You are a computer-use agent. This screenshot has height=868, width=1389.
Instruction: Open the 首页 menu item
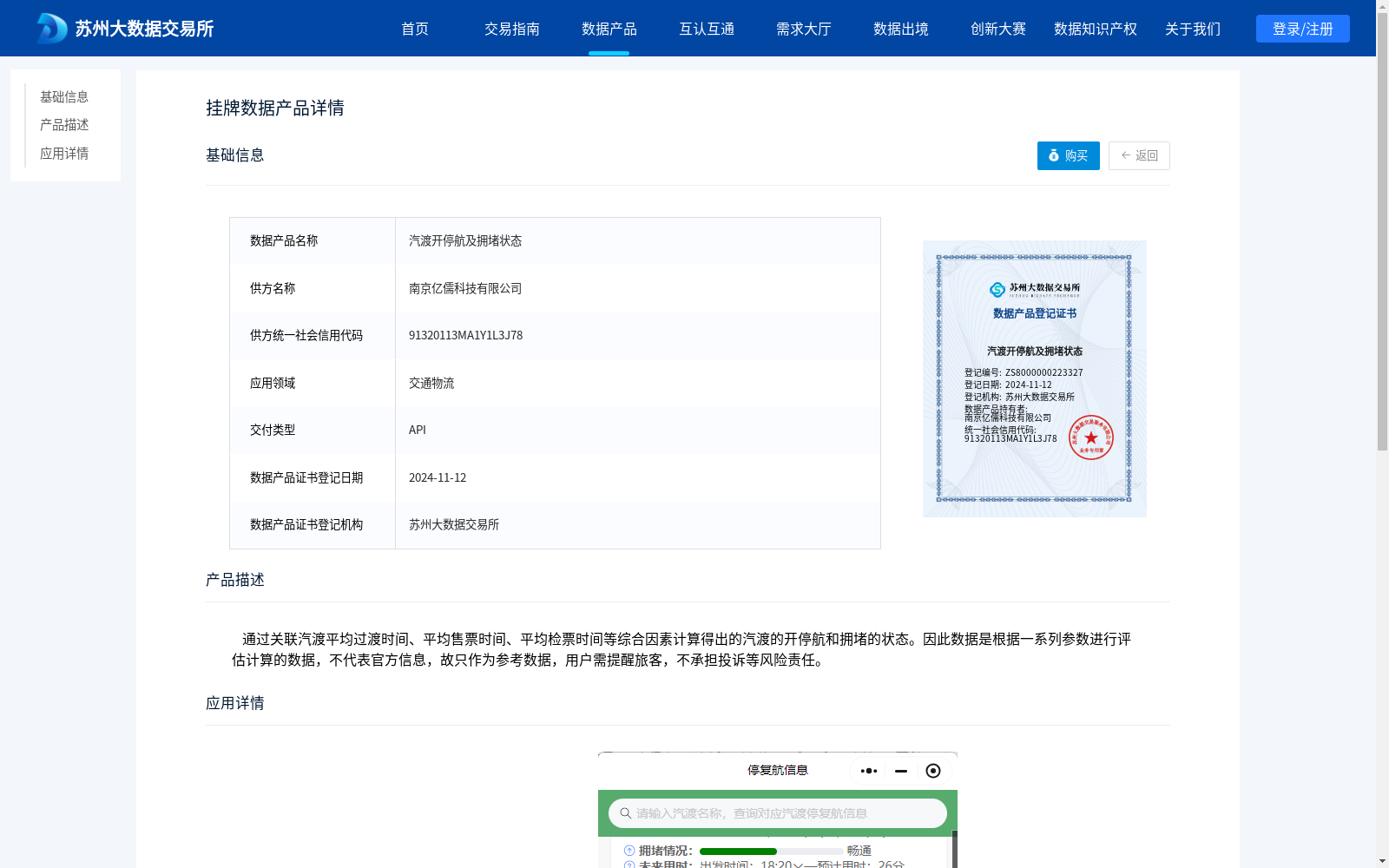point(415,29)
